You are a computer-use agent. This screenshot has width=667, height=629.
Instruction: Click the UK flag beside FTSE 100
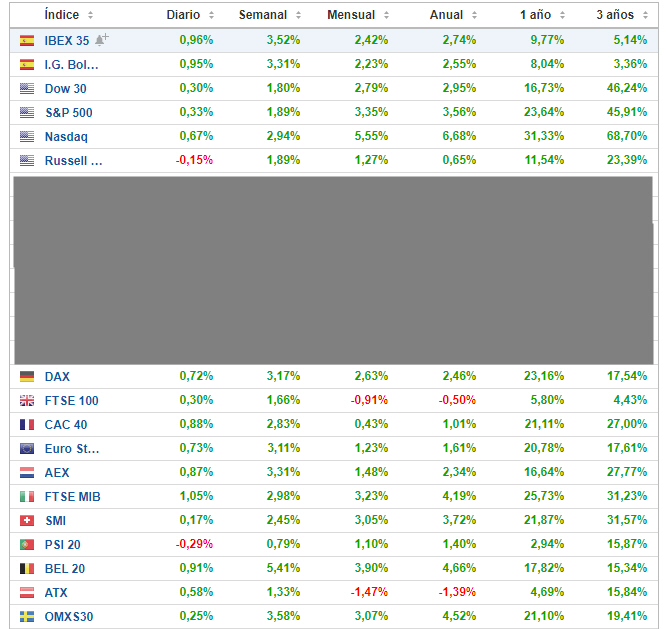(x=27, y=401)
